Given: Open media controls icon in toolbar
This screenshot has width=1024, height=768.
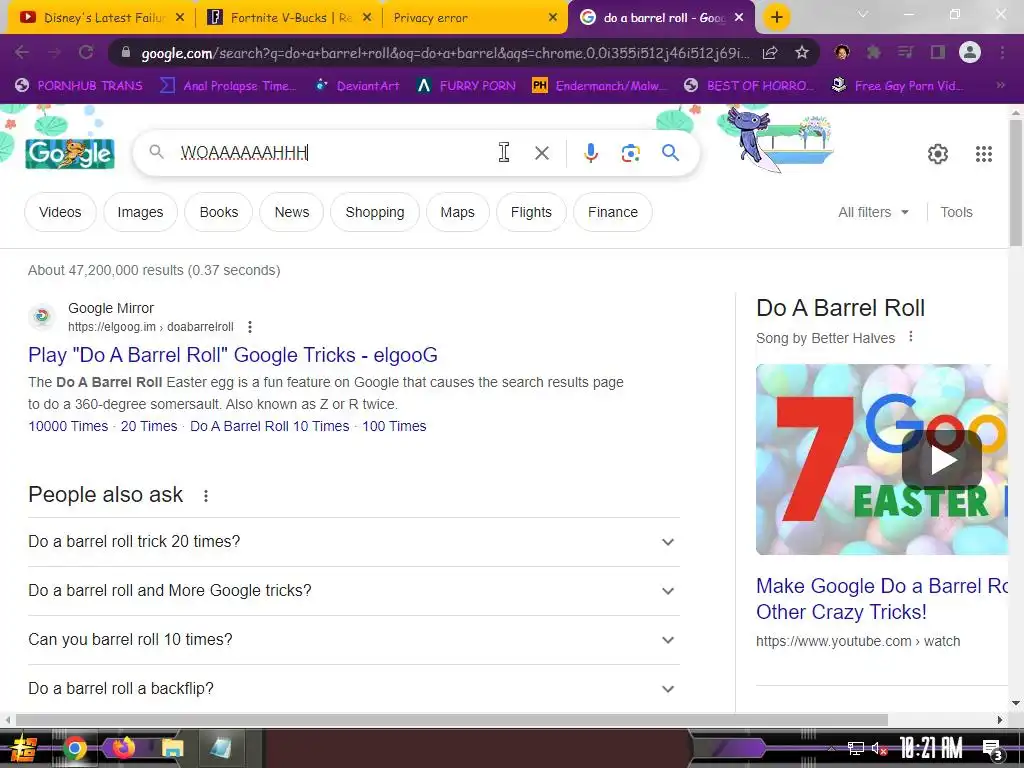Looking at the screenshot, I should pos(905,52).
